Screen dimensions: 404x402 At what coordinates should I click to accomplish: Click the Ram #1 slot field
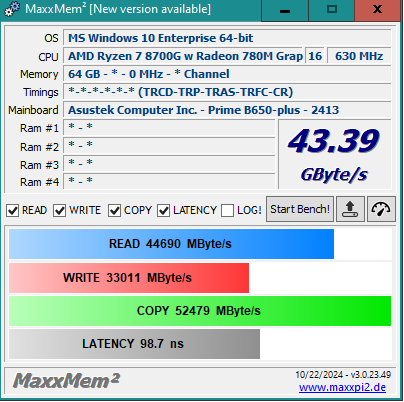pyautogui.click(x=169, y=128)
